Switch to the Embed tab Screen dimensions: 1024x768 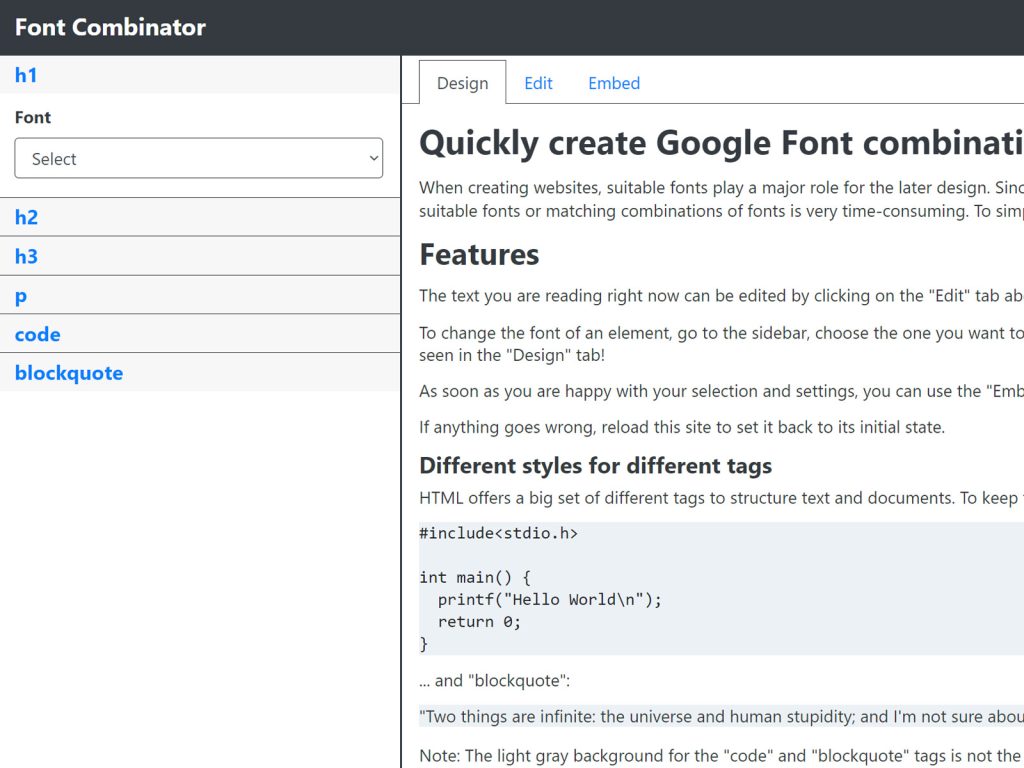tap(613, 83)
